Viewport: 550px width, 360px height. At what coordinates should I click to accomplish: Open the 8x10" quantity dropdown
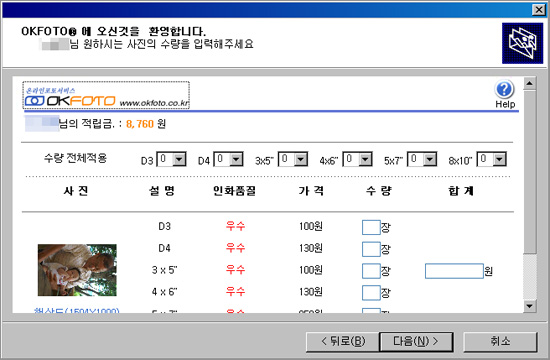[500, 160]
